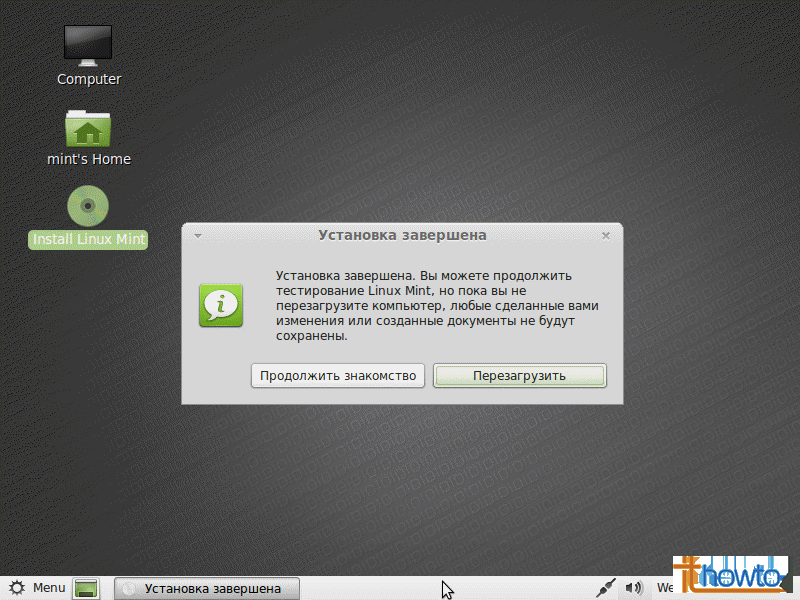Open mint's Home folder icon
The height and width of the screenshot is (600, 800).
[x=88, y=129]
